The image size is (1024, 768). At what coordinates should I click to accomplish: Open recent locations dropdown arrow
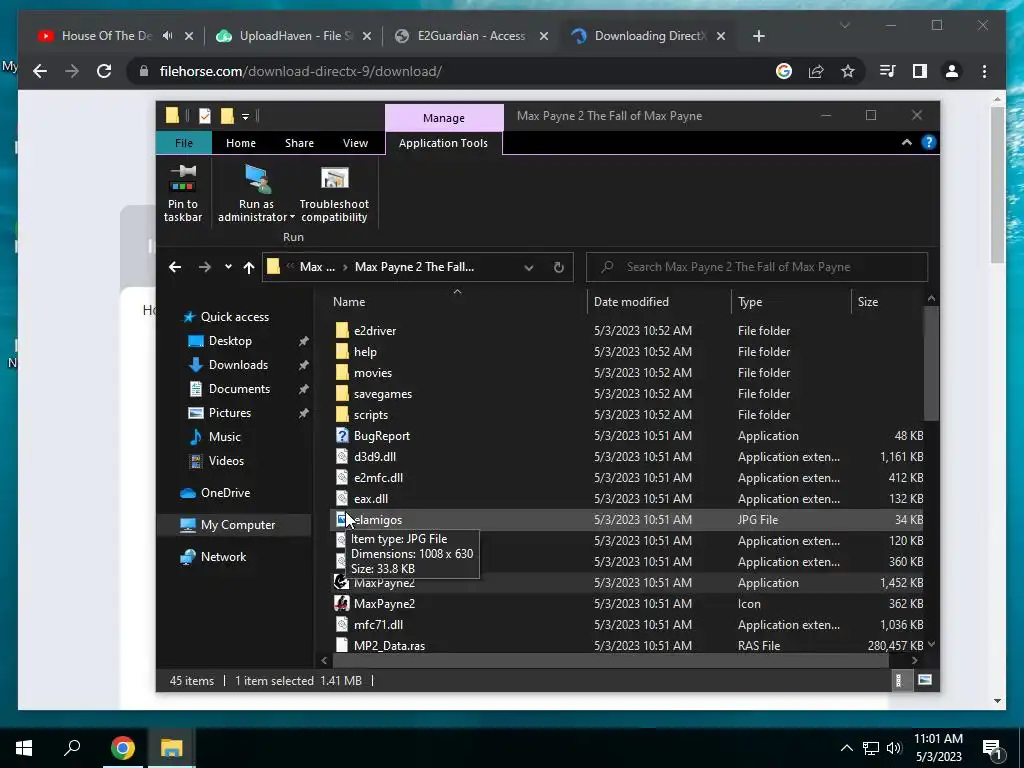(228, 266)
